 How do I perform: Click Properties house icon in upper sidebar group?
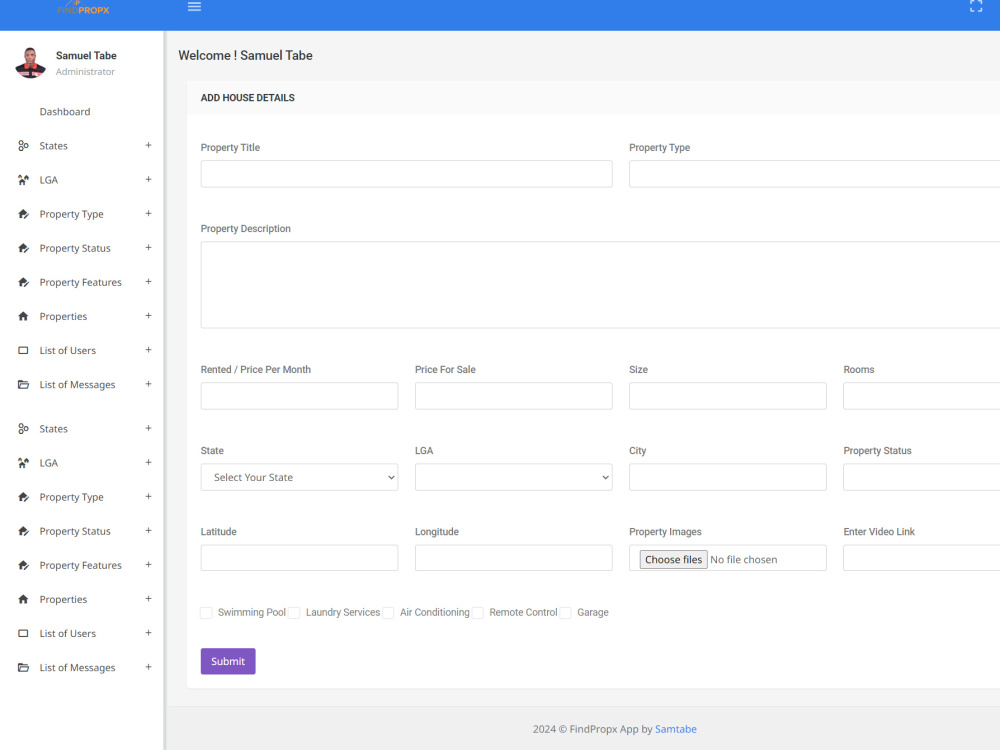24,316
